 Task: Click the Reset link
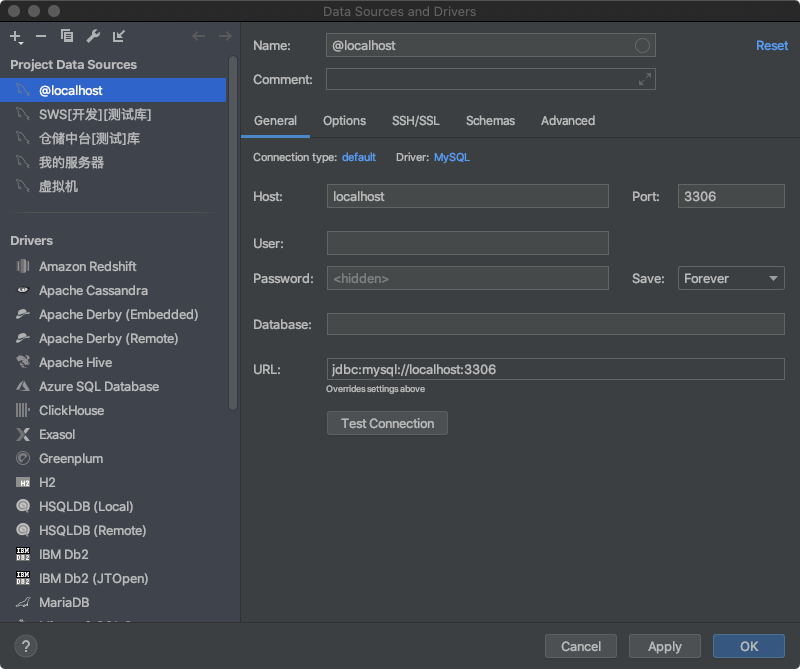[771, 45]
